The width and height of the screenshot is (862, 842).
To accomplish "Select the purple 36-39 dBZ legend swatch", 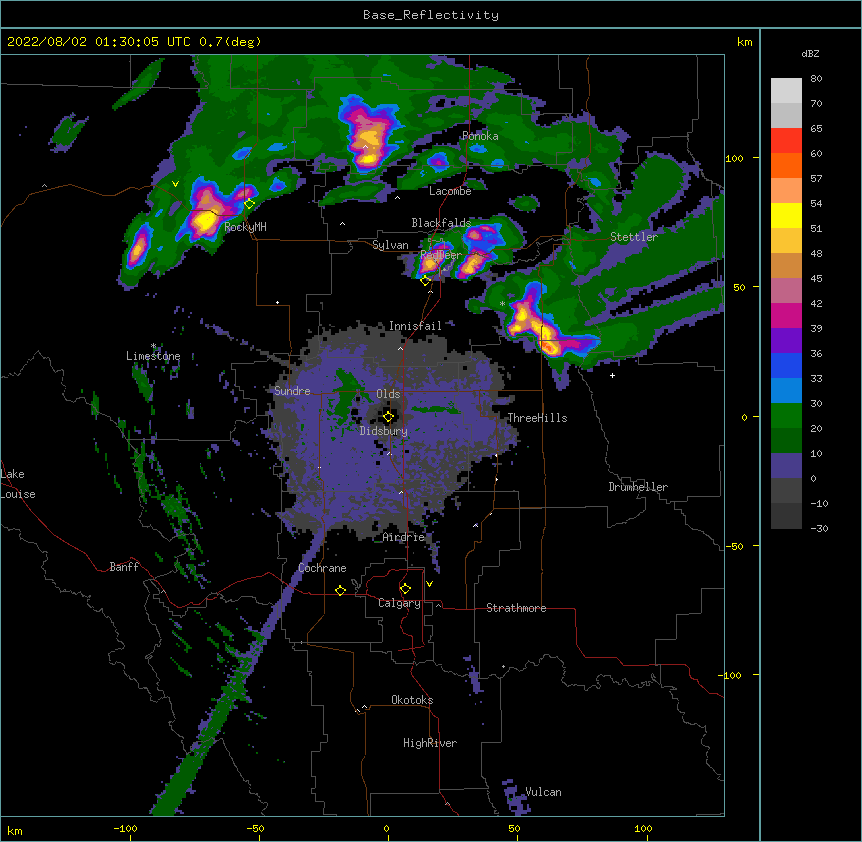I will click(786, 341).
